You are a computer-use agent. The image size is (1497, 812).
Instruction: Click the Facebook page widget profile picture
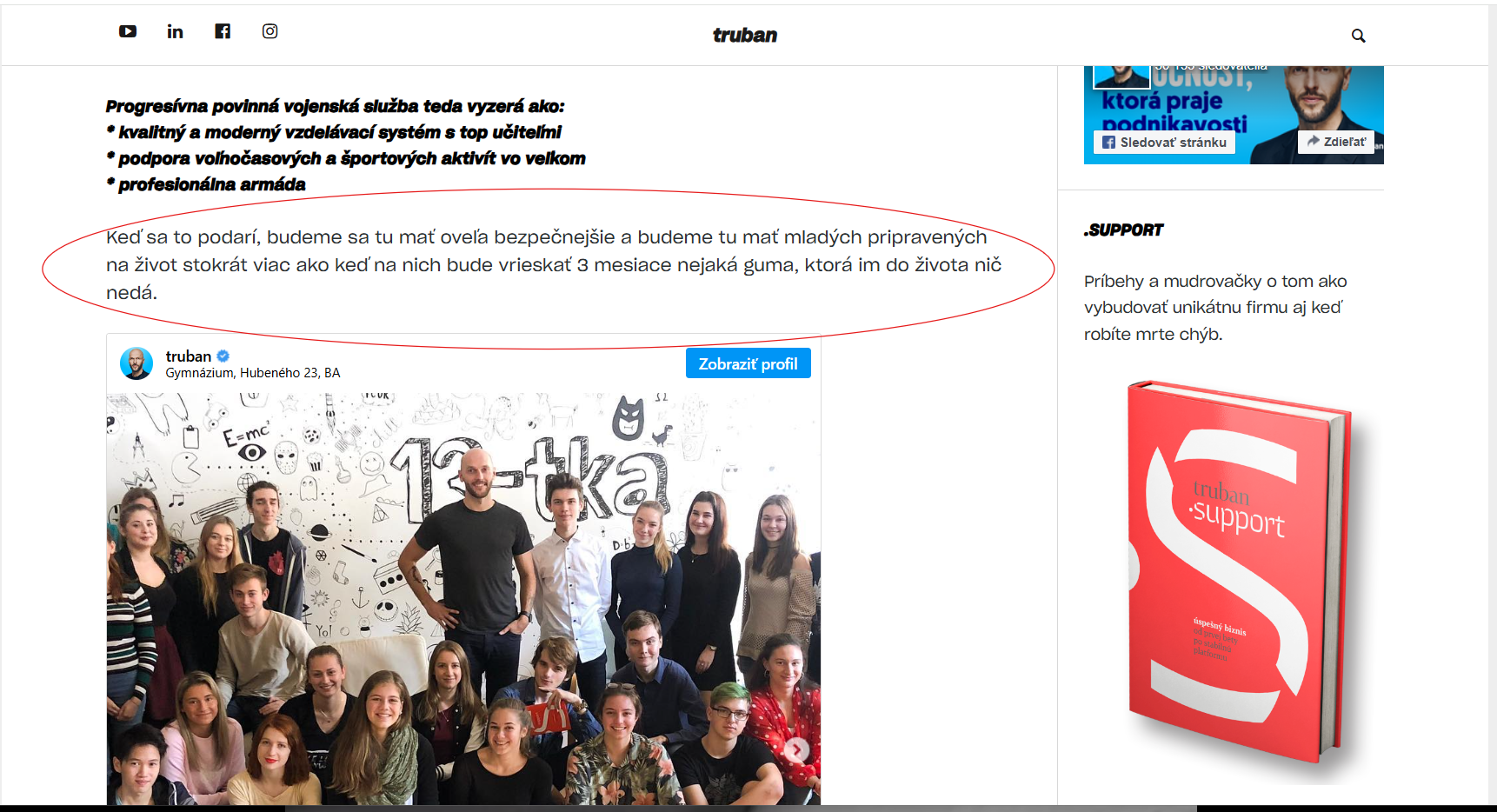coord(1121,77)
